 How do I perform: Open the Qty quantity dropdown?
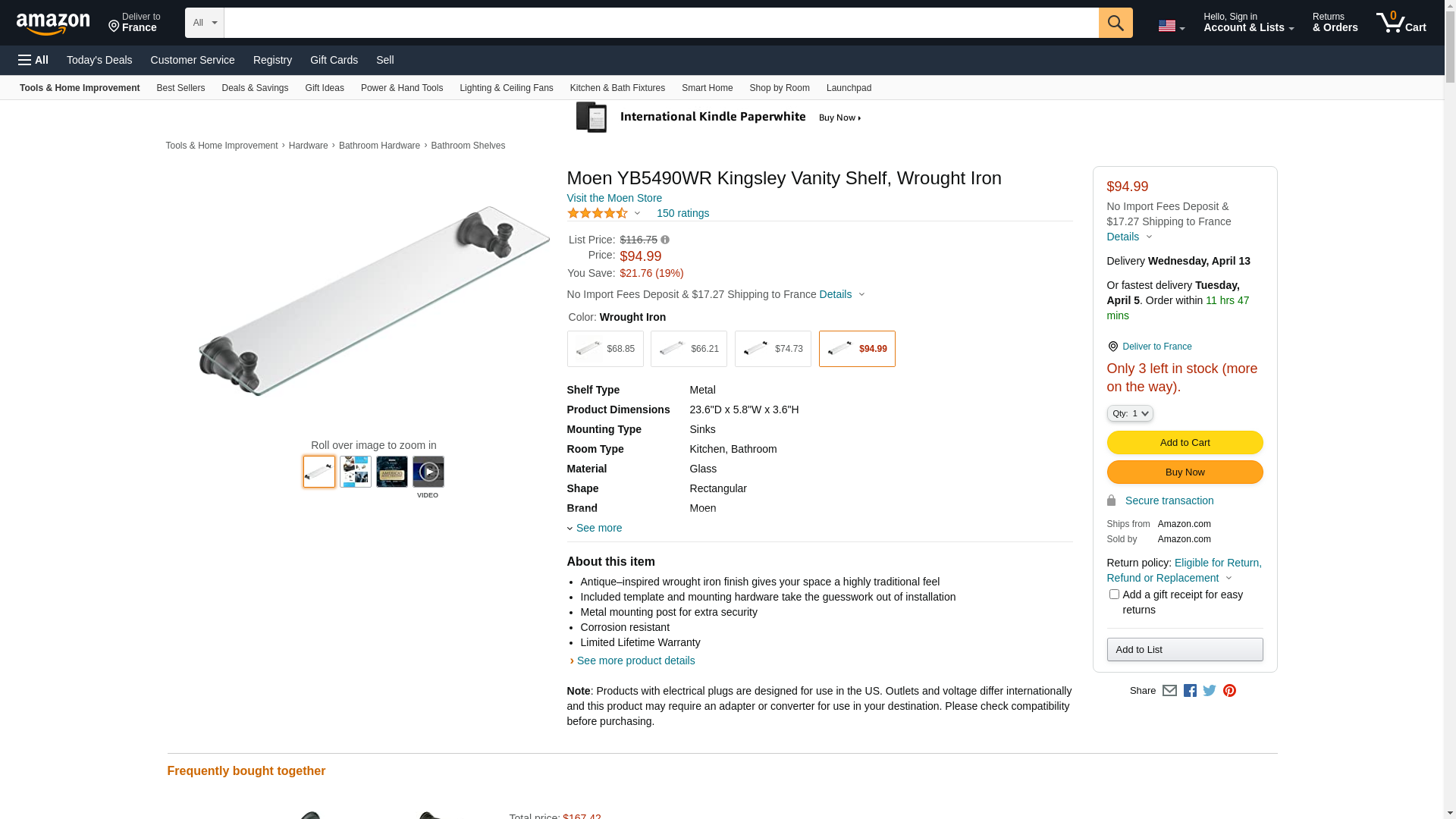[x=1130, y=413]
